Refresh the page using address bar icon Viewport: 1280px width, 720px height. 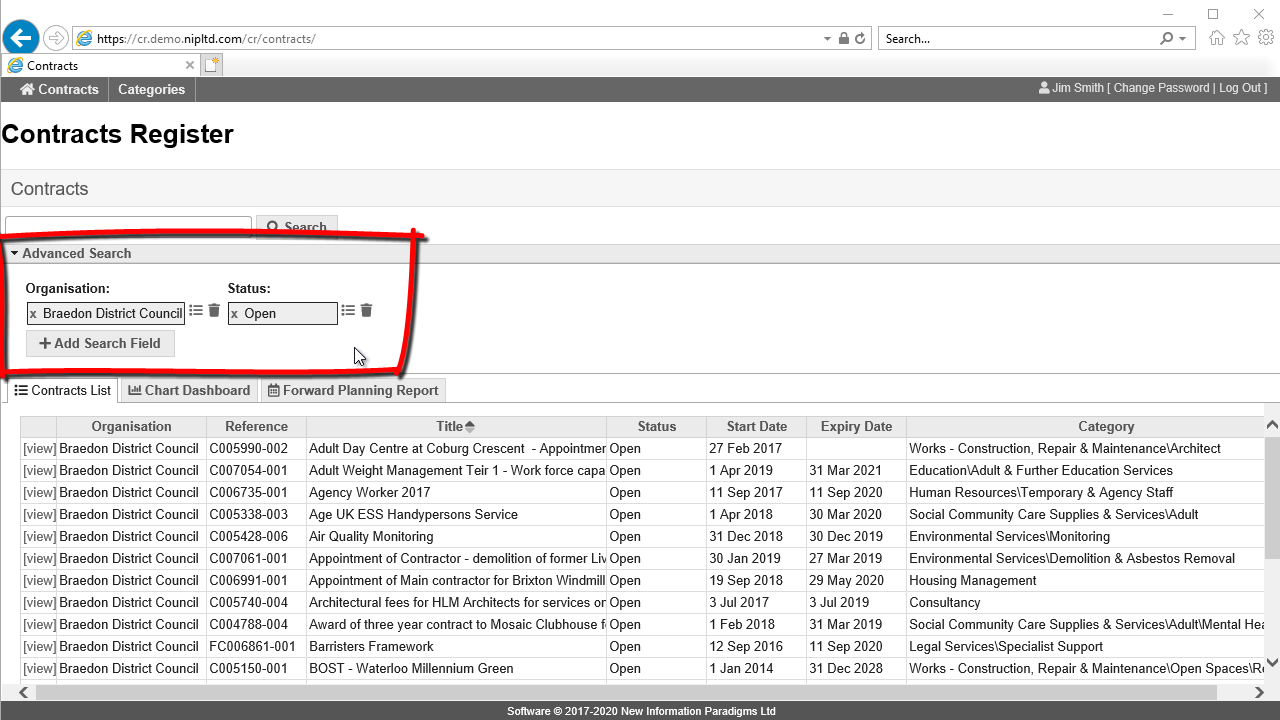[860, 39]
